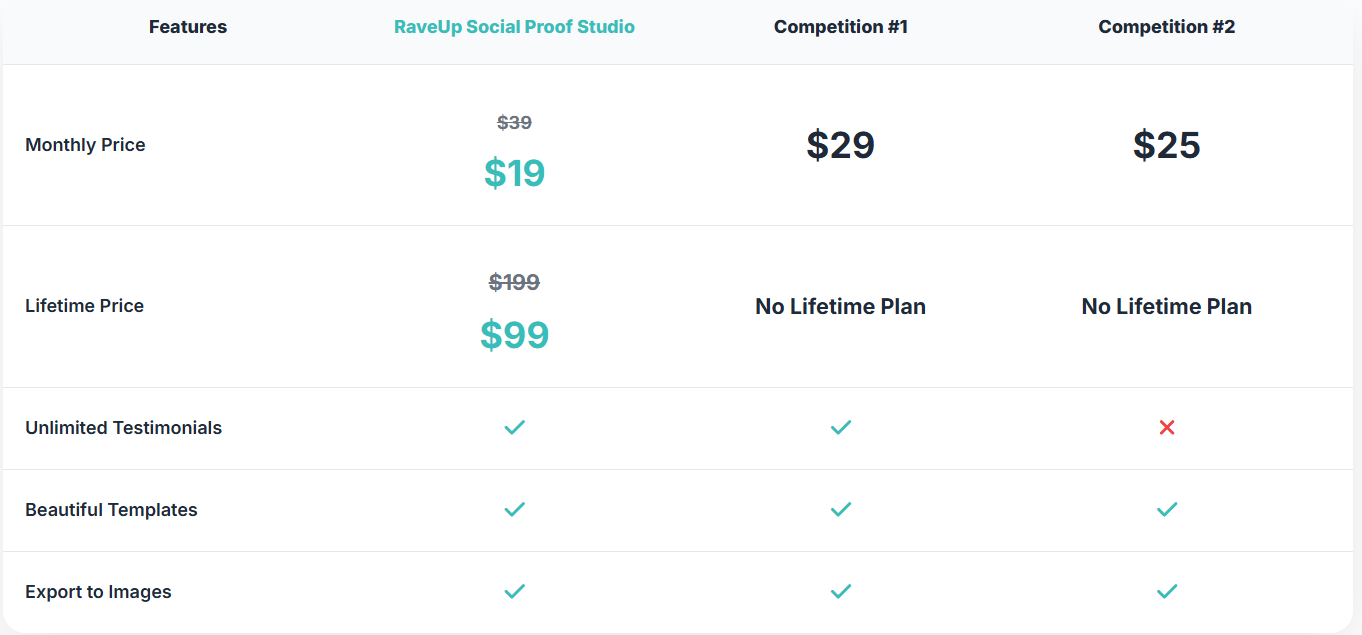The height and width of the screenshot is (635, 1362).
Task: Click Competition #1 $29 price
Action: [x=841, y=145]
